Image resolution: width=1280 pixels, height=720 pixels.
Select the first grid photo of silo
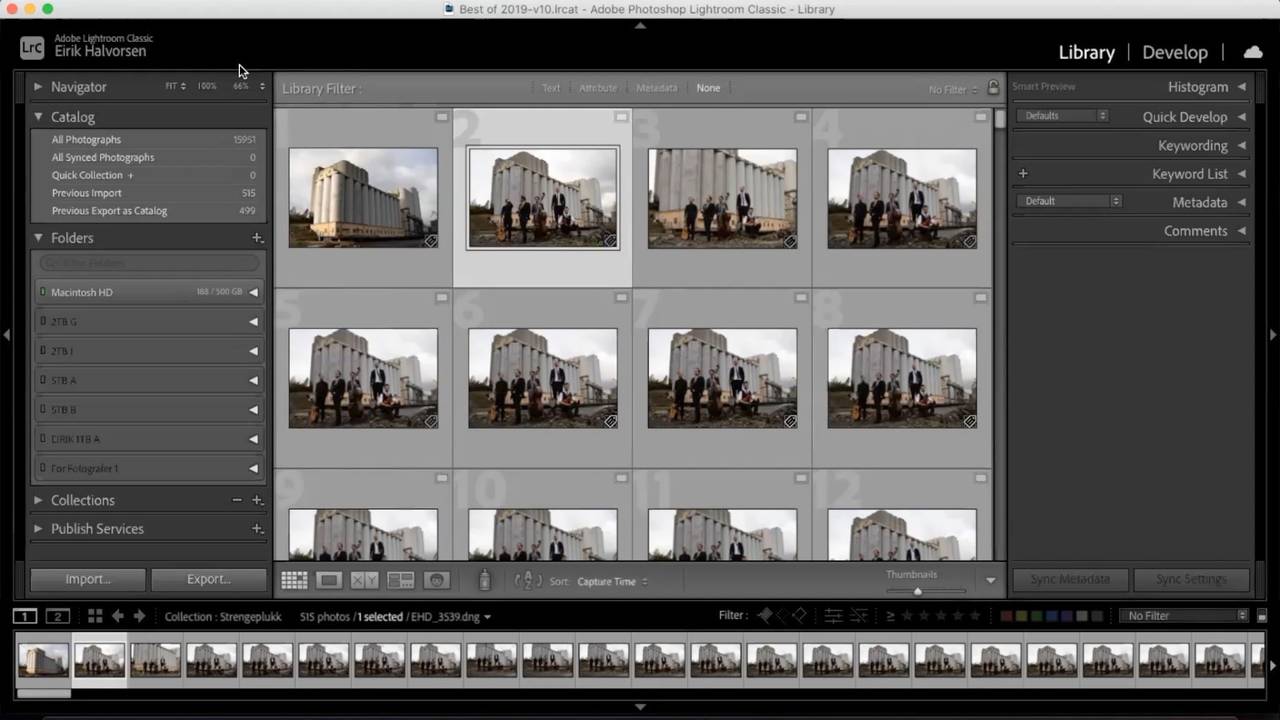pos(363,198)
